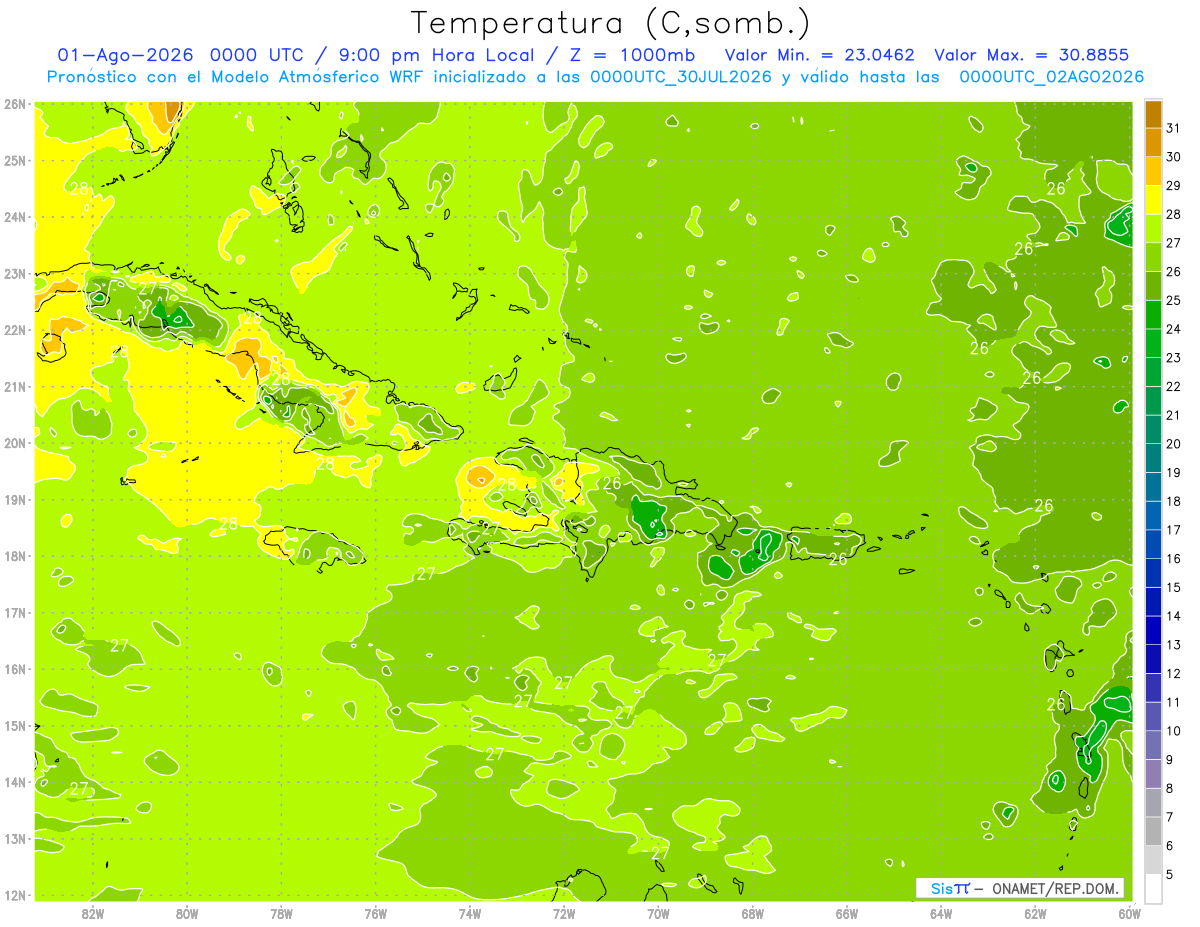1200x927 pixels.
Task: Click the "0000UTC_02AGO2026" valid-until time
Action: pyautogui.click(x=1051, y=77)
